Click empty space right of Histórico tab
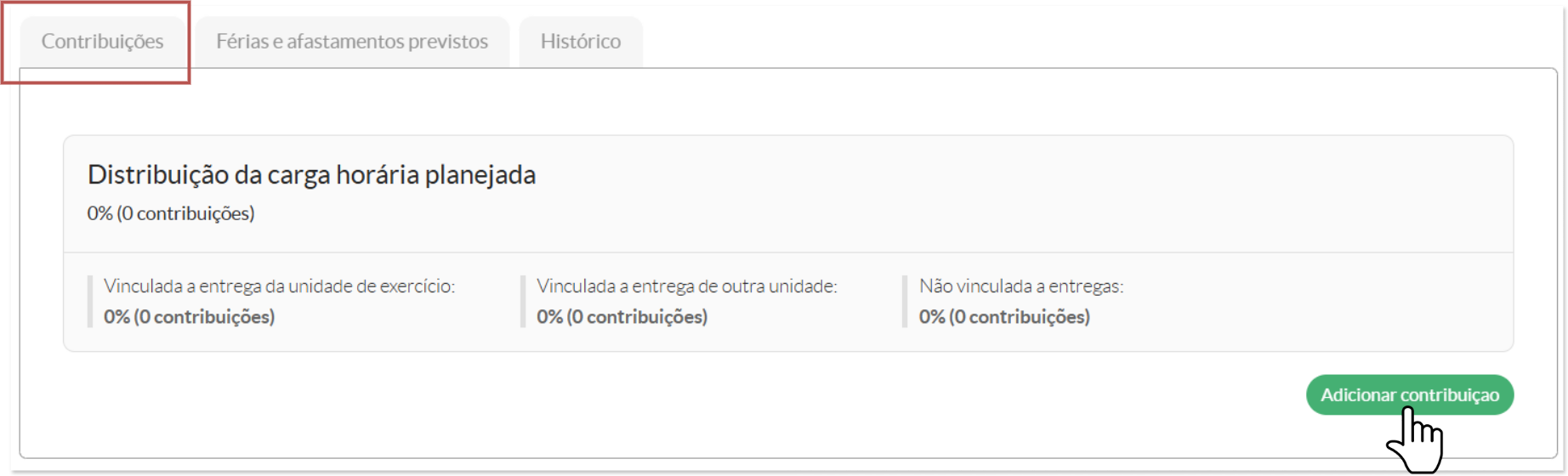This screenshot has width=1568, height=476. tap(1097, 38)
